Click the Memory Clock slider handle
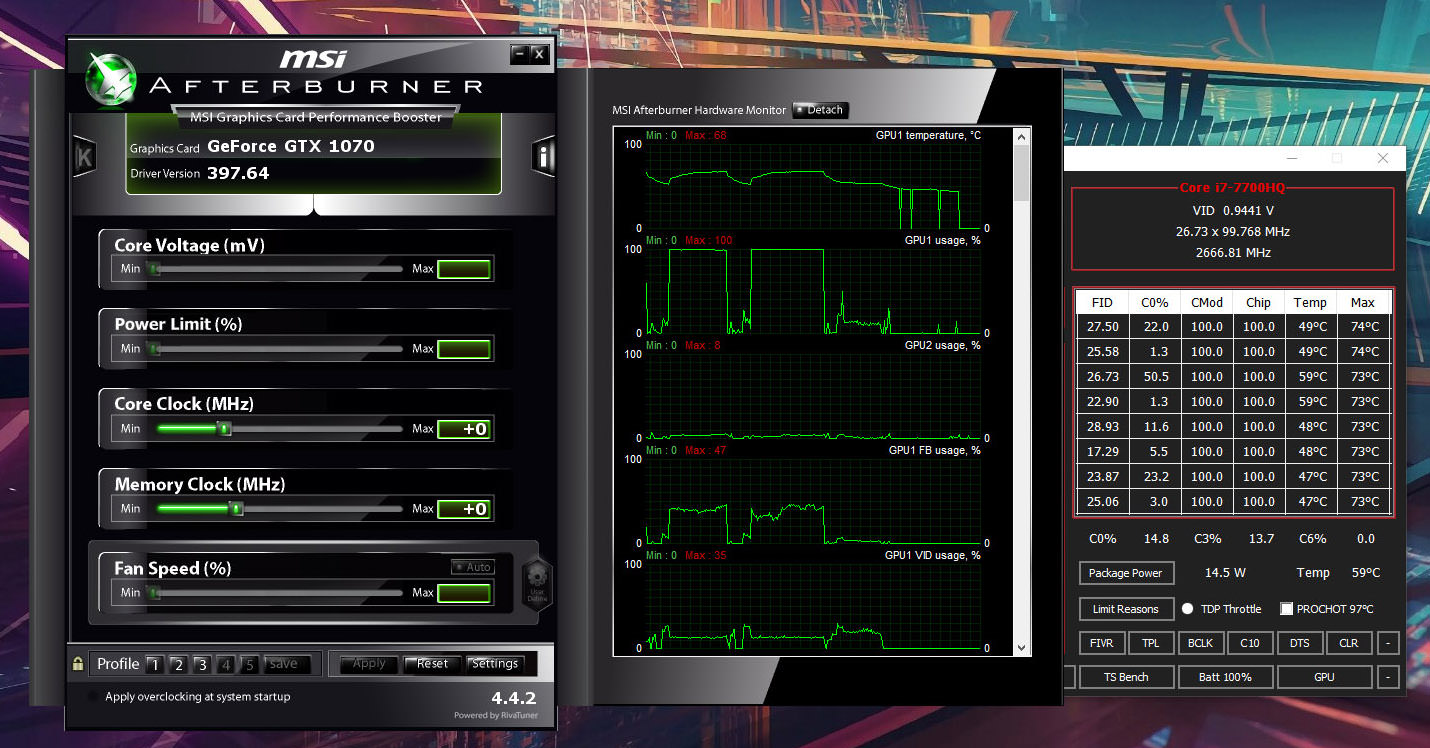The height and width of the screenshot is (748, 1430). pos(237,509)
